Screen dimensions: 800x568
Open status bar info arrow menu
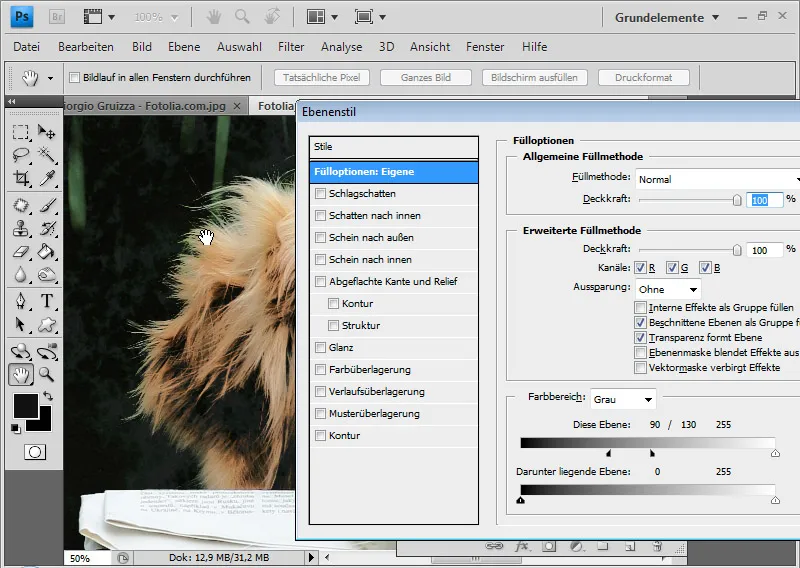pos(311,557)
